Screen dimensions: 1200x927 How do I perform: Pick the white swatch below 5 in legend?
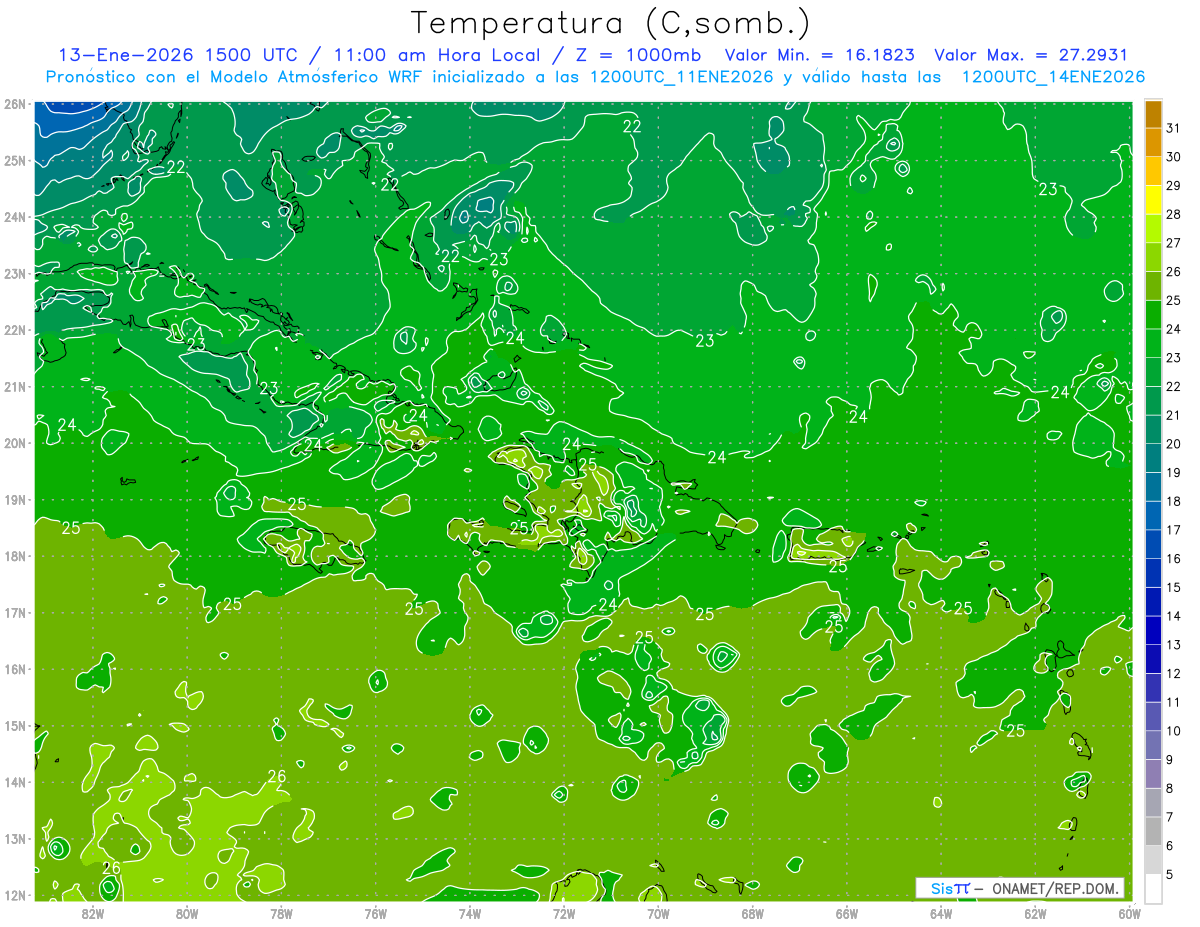[1153, 888]
